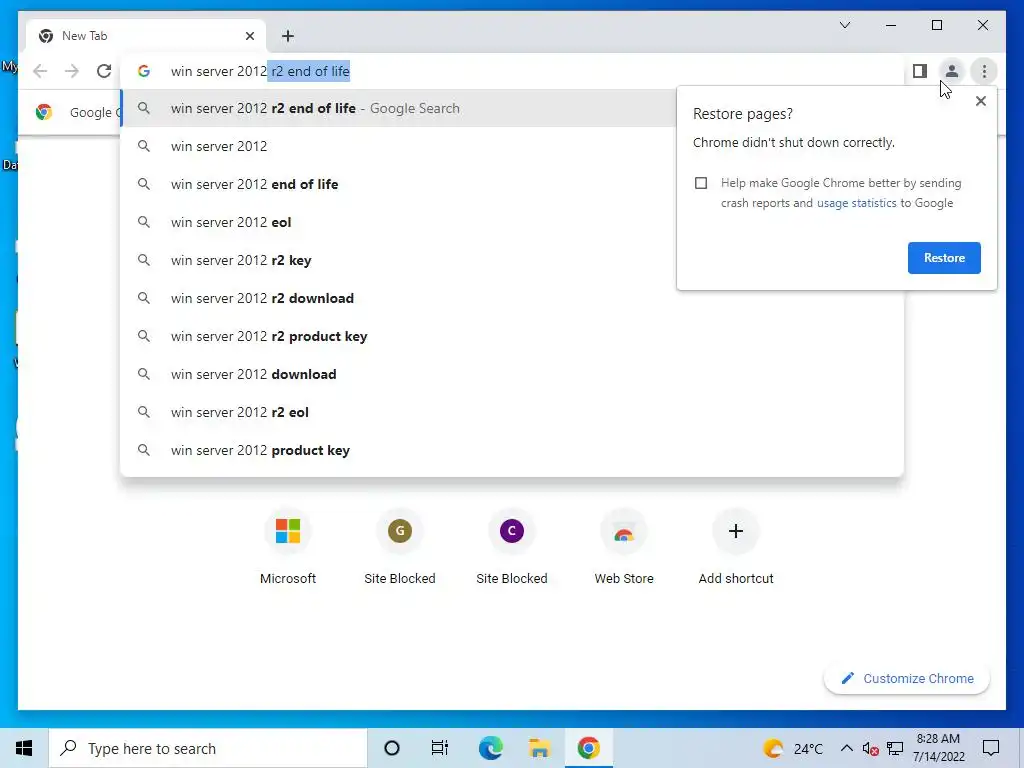Choose suggestion "win server 2012 r2 product key"

[x=512, y=336]
